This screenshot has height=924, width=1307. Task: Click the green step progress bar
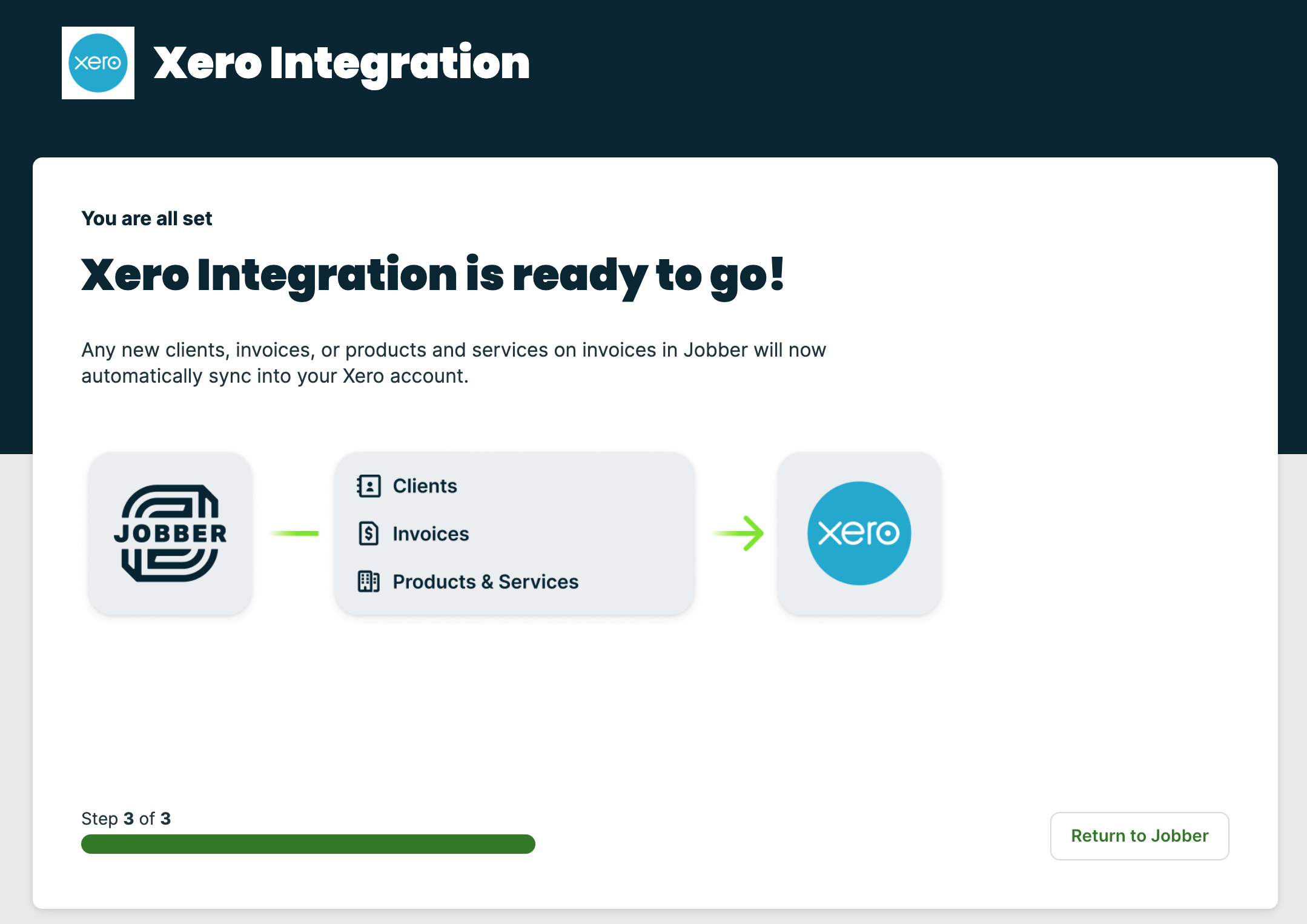coord(308,844)
